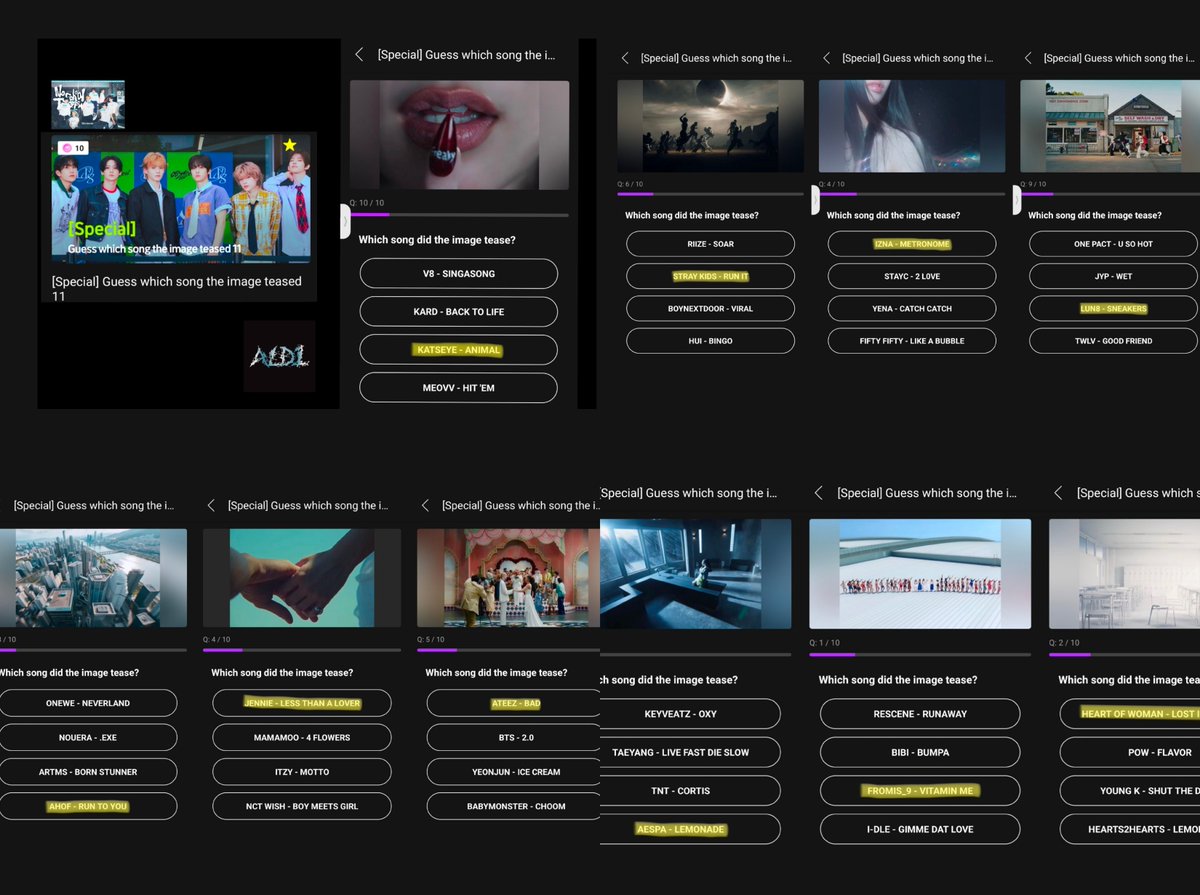Tap back arrow above the white classroom image
This screenshot has height=895, width=1200.
(1059, 493)
